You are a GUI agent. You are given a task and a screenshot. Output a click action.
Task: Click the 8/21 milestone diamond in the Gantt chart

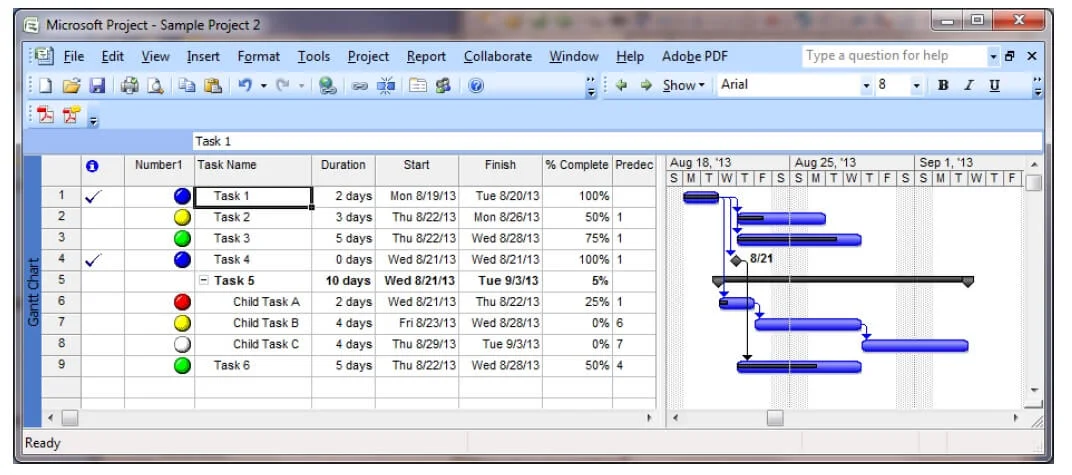(736, 260)
